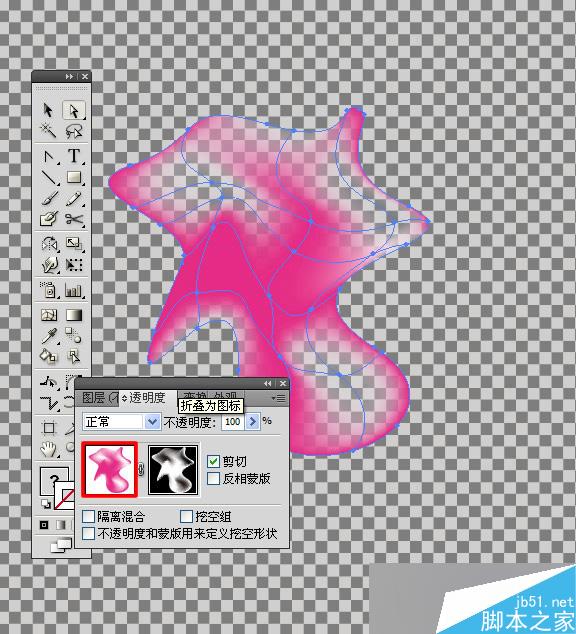Collapse the transparency panel to icons

tap(268, 383)
